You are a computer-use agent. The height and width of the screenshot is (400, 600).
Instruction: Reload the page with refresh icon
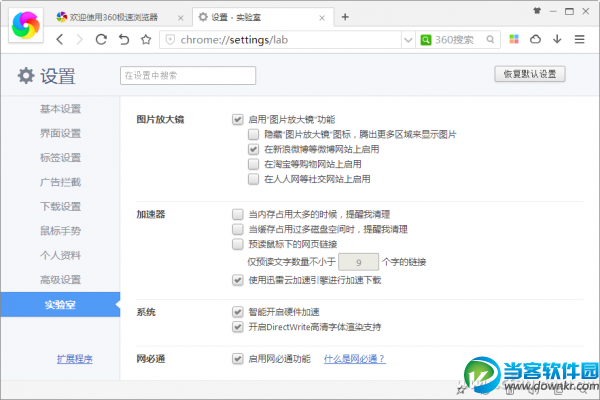coord(101,39)
